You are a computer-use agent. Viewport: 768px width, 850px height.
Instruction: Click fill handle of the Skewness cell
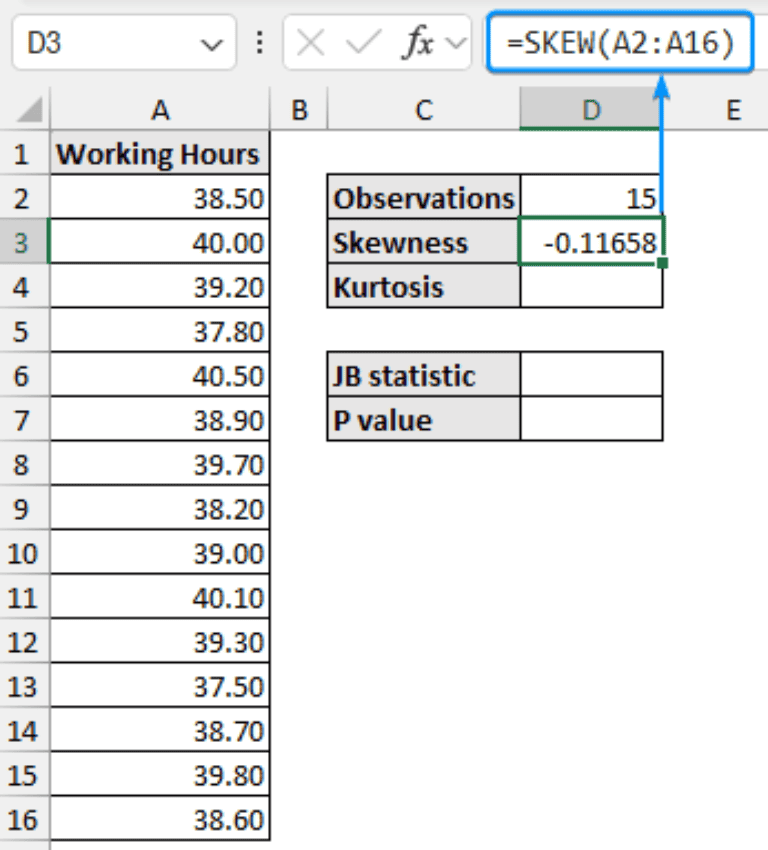coord(663,263)
